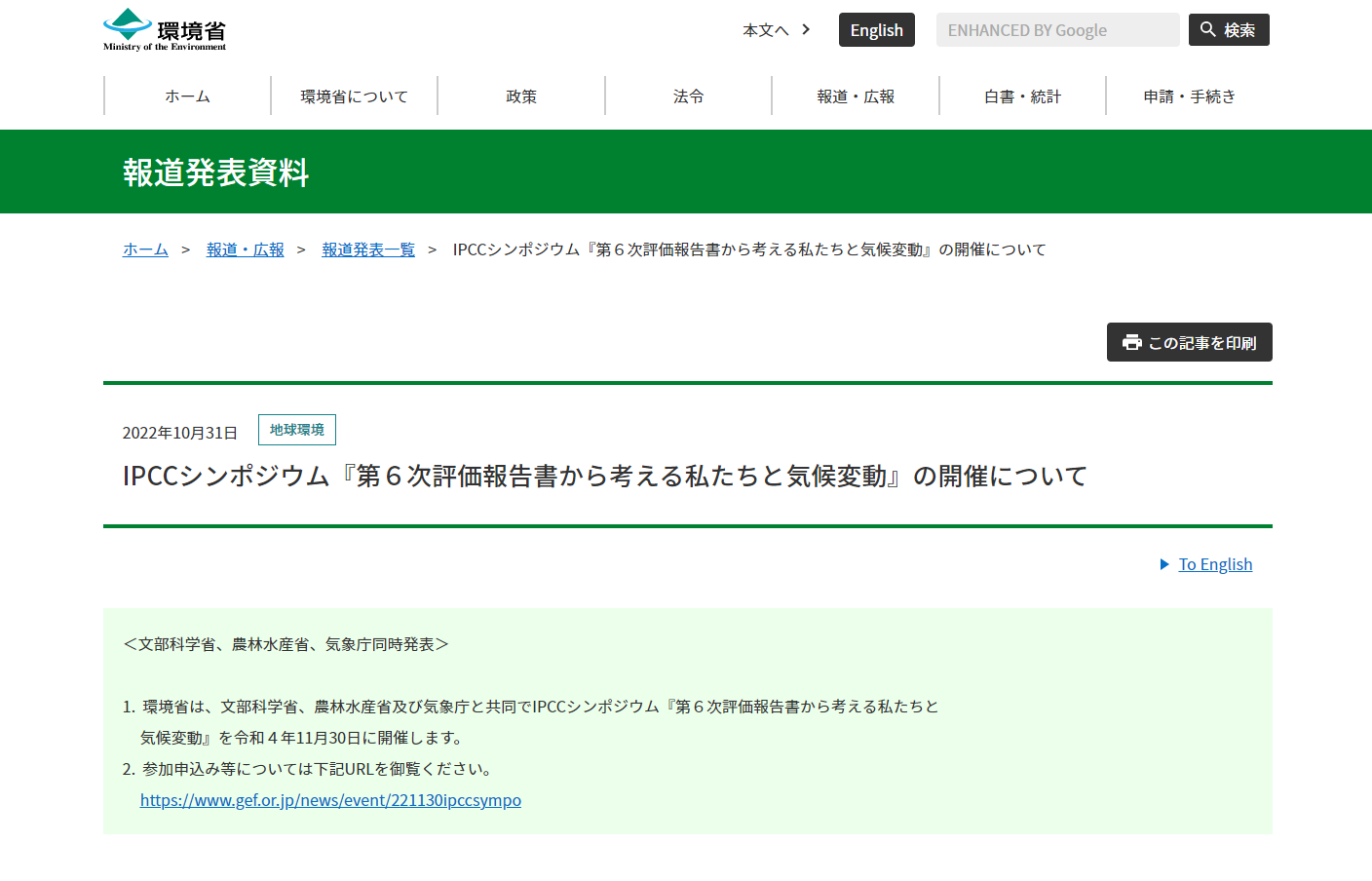Click the chevron next to 本文へ
The width and height of the screenshot is (1372, 881).
806,29
